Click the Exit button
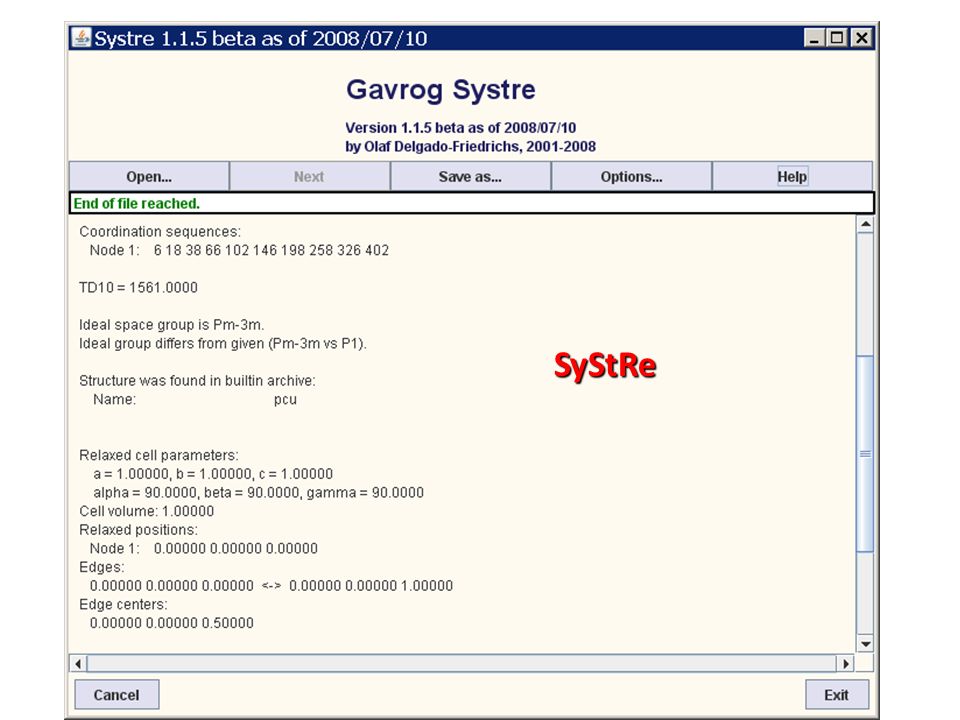Image resolution: width=960 pixels, height=720 pixels. (836, 695)
